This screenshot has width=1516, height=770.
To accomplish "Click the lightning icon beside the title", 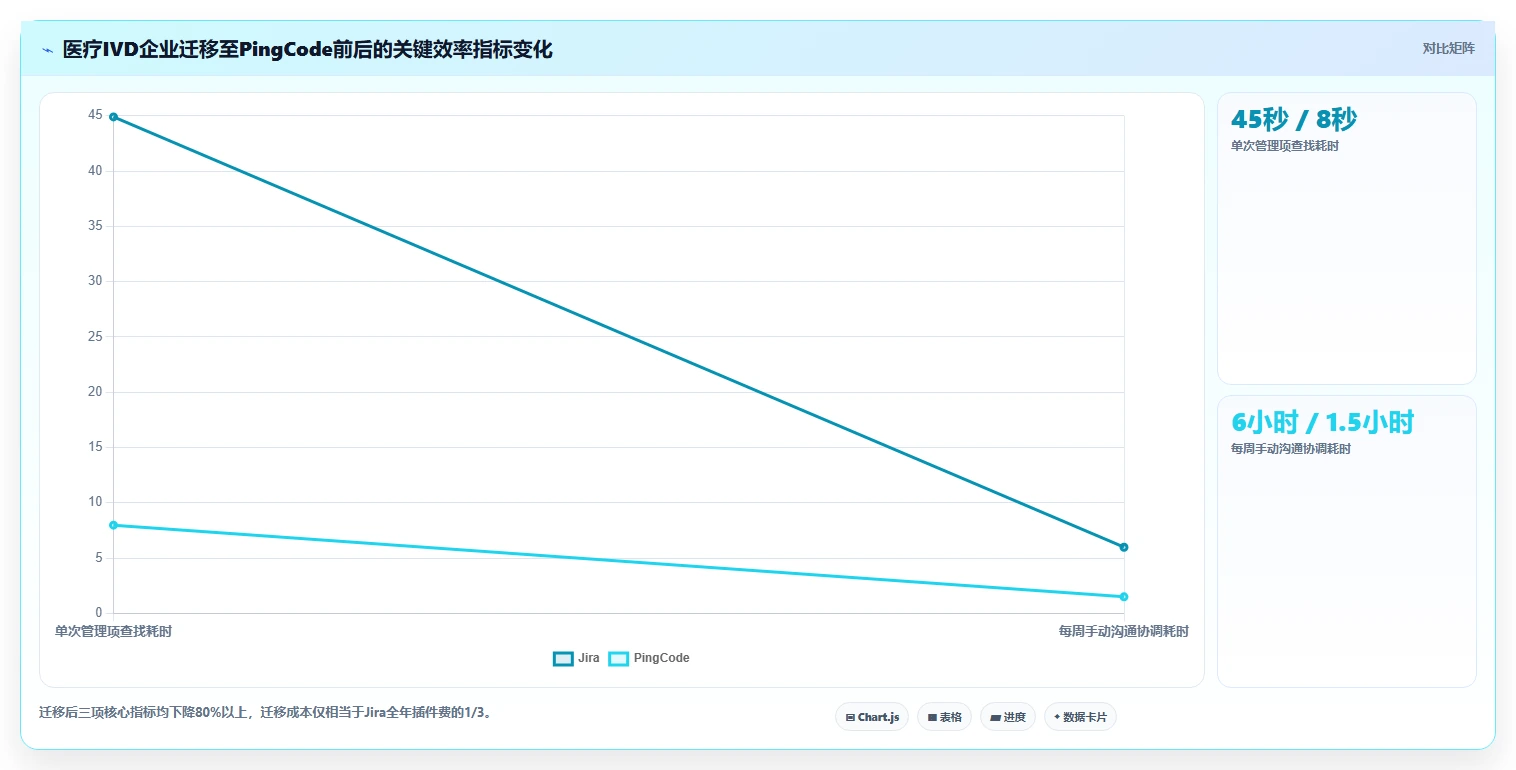I will point(47,50).
